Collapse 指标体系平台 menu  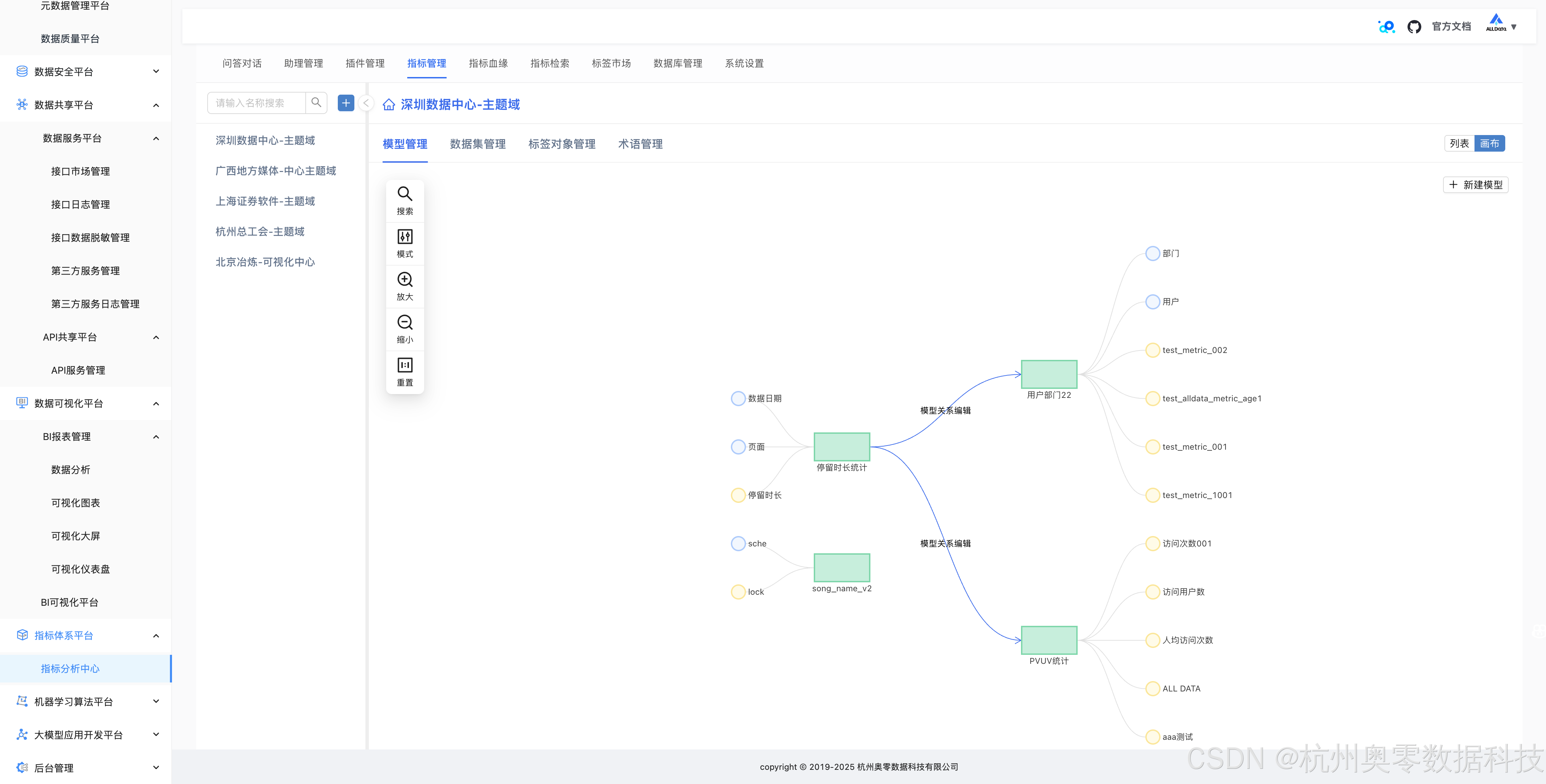point(156,635)
